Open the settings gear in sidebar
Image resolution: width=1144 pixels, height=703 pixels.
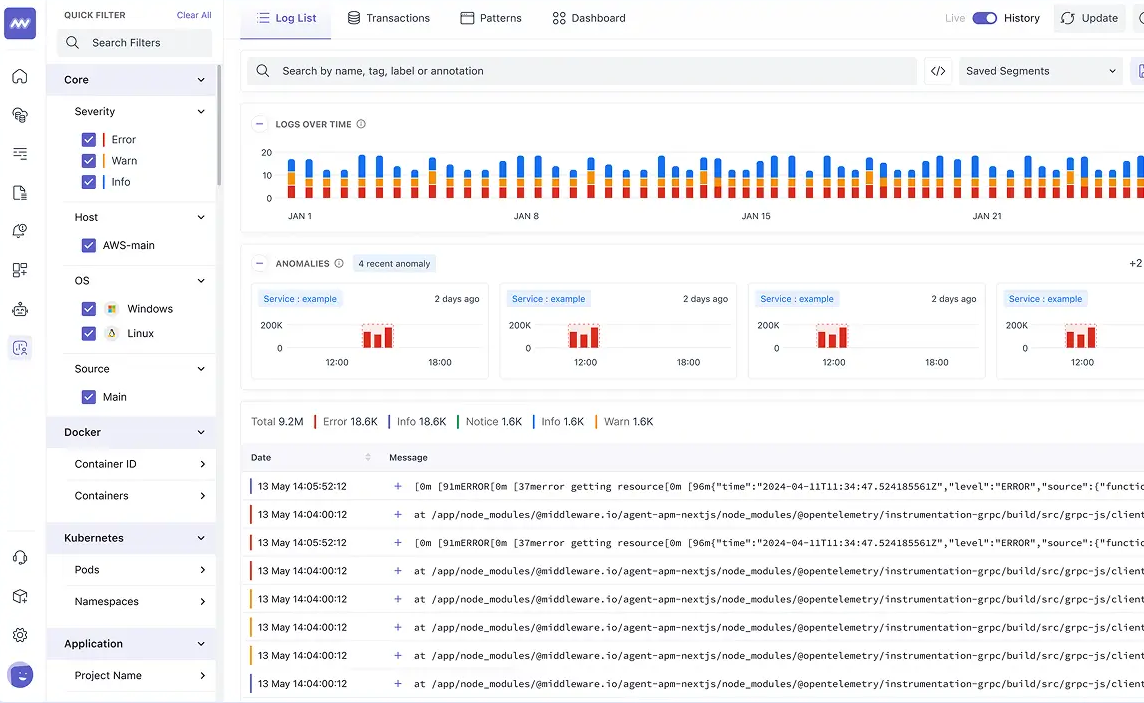(20, 634)
